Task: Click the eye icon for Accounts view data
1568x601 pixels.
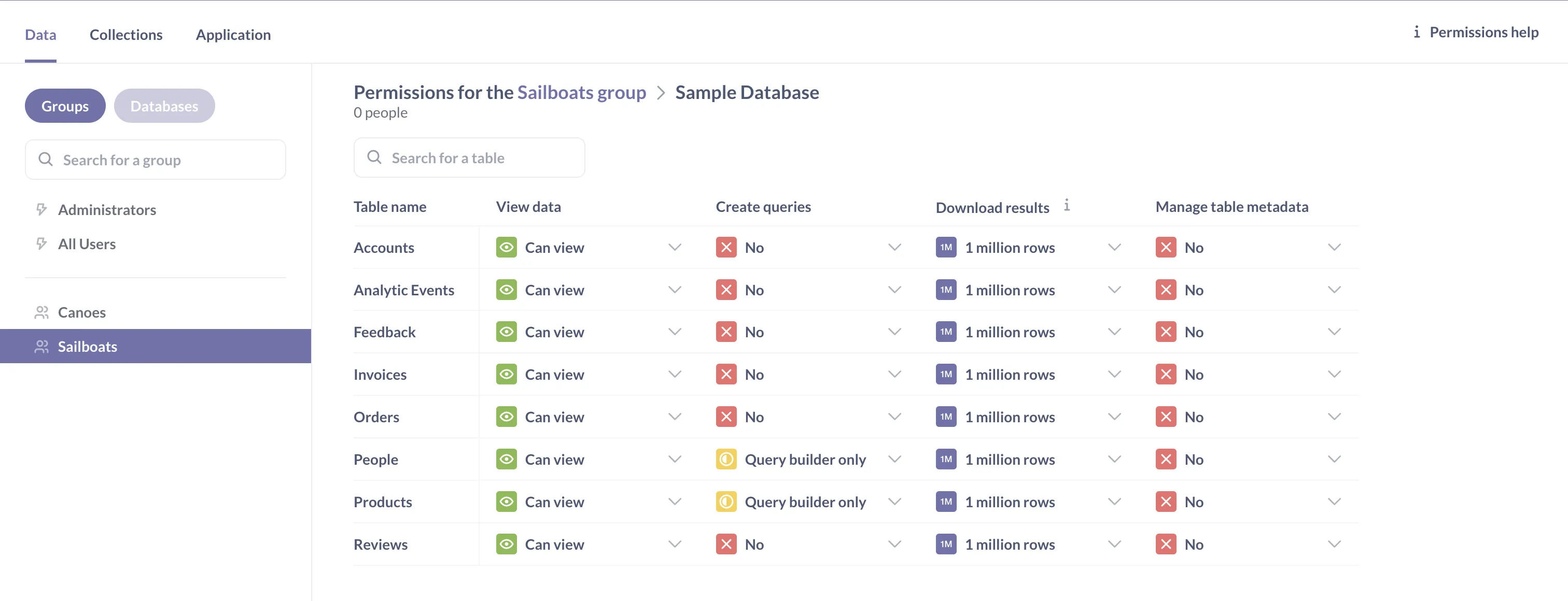Action: pyautogui.click(x=506, y=247)
